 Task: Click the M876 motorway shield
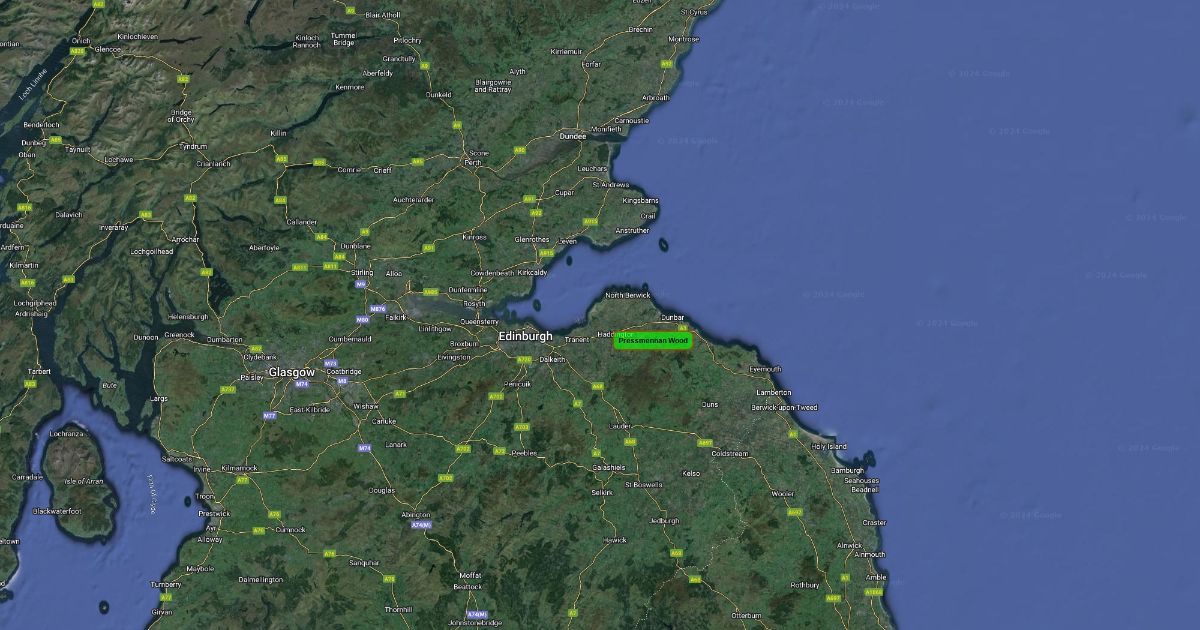click(378, 309)
